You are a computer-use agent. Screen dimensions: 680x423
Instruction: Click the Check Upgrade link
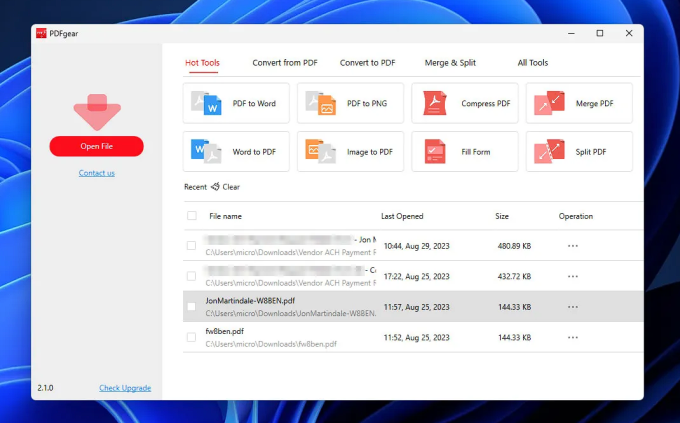click(125, 388)
